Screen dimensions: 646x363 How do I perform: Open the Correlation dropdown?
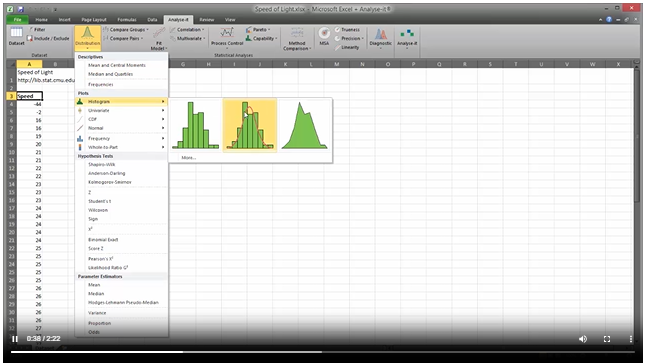pyautogui.click(x=187, y=30)
